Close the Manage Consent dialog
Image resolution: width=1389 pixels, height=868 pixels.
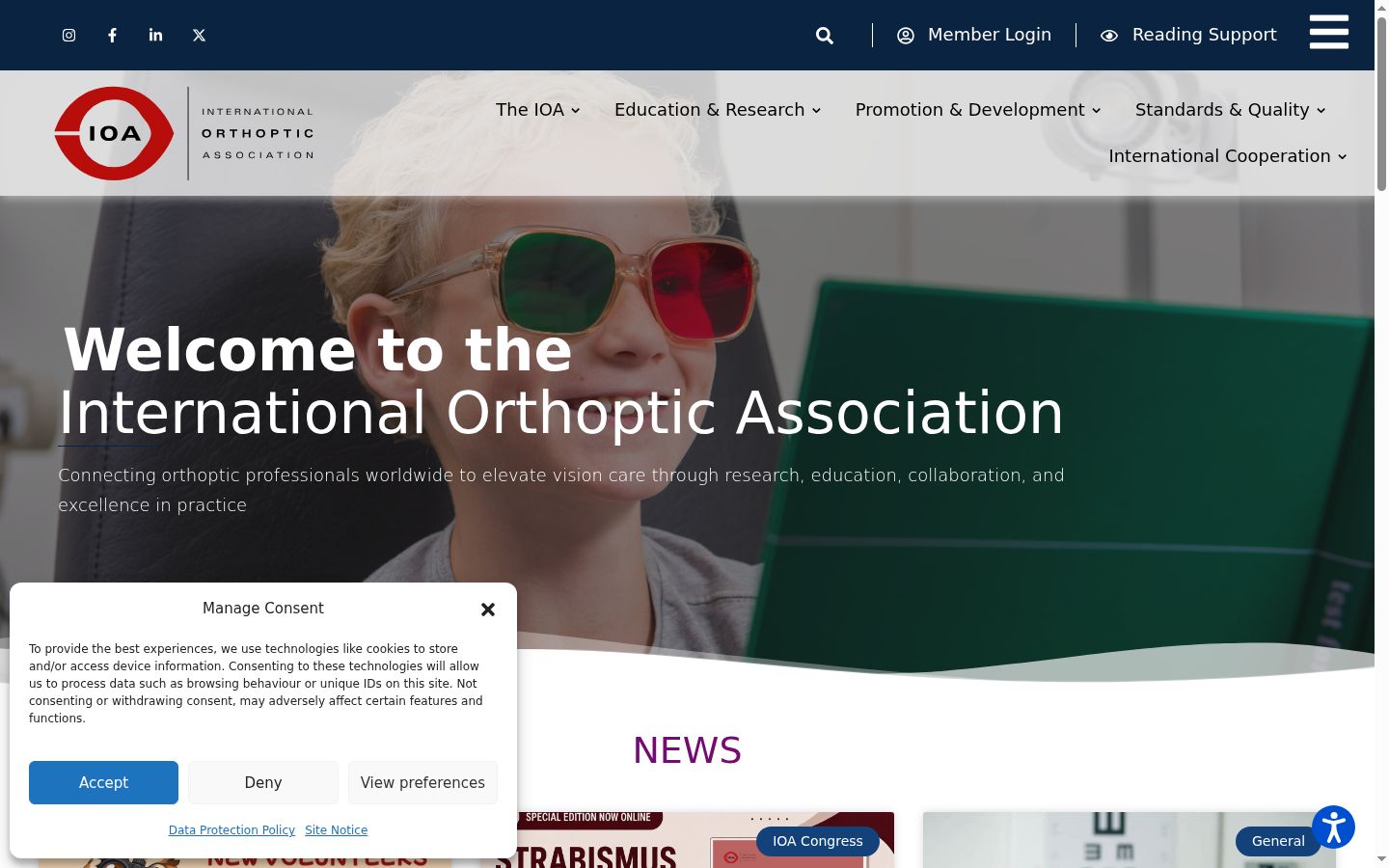(x=488, y=610)
